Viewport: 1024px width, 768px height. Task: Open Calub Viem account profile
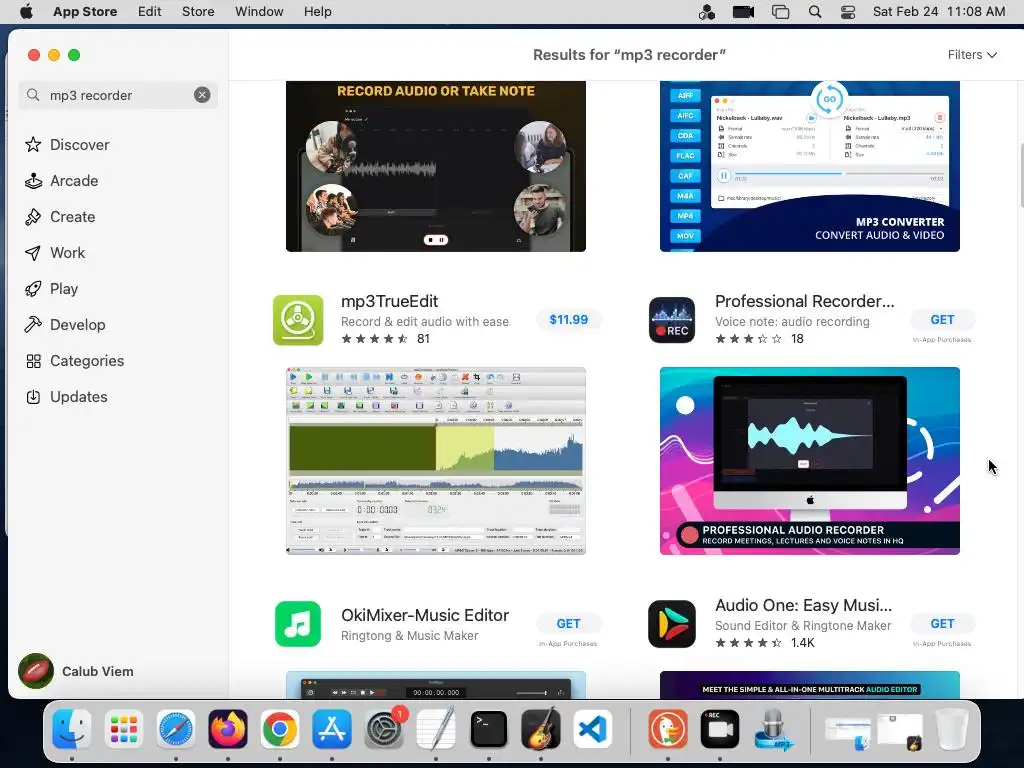point(76,671)
